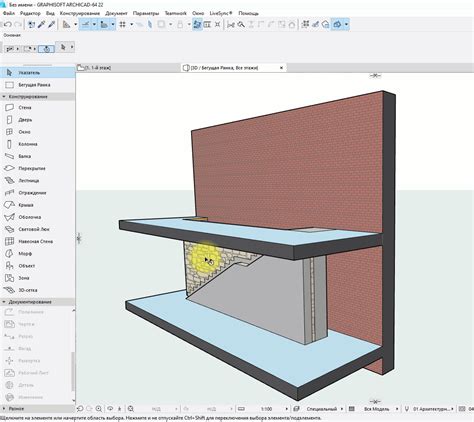
Task: Toggle the highlighted quick selection button in the info box
Action: click(46, 49)
